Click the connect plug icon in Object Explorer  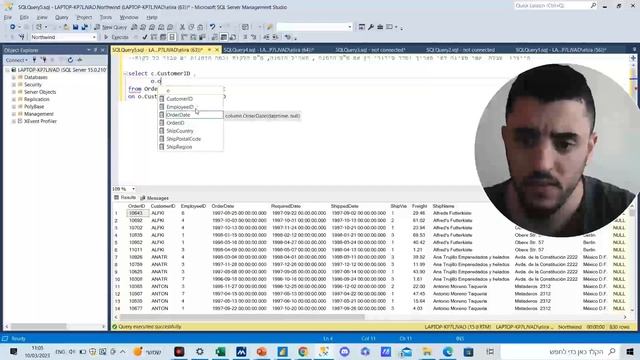coord(35,60)
